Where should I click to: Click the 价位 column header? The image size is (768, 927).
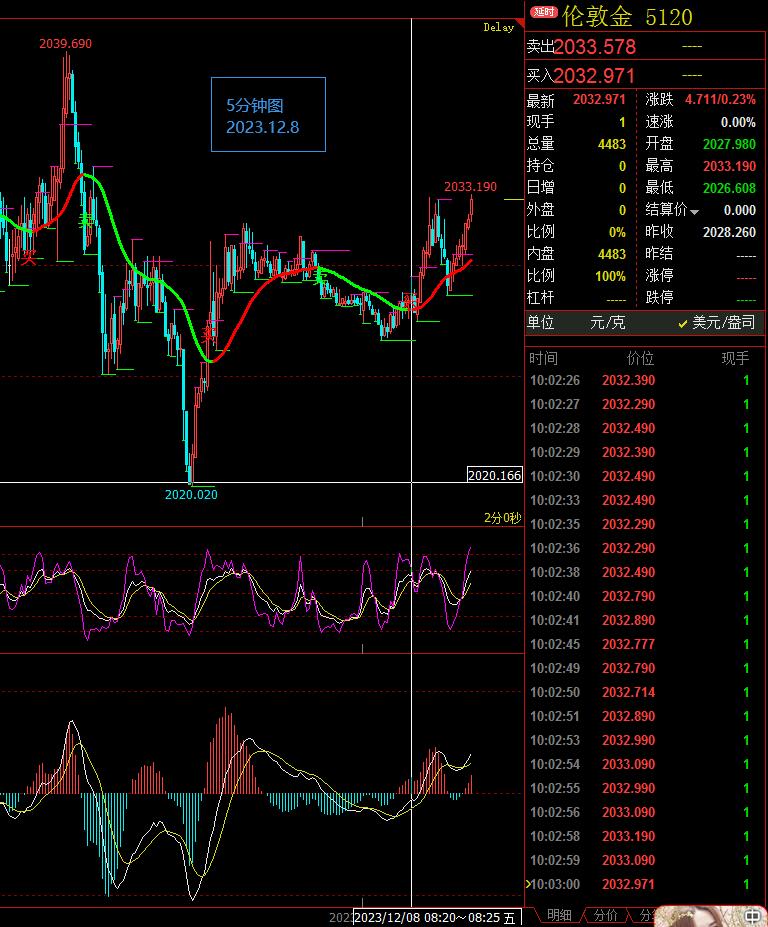[640, 358]
